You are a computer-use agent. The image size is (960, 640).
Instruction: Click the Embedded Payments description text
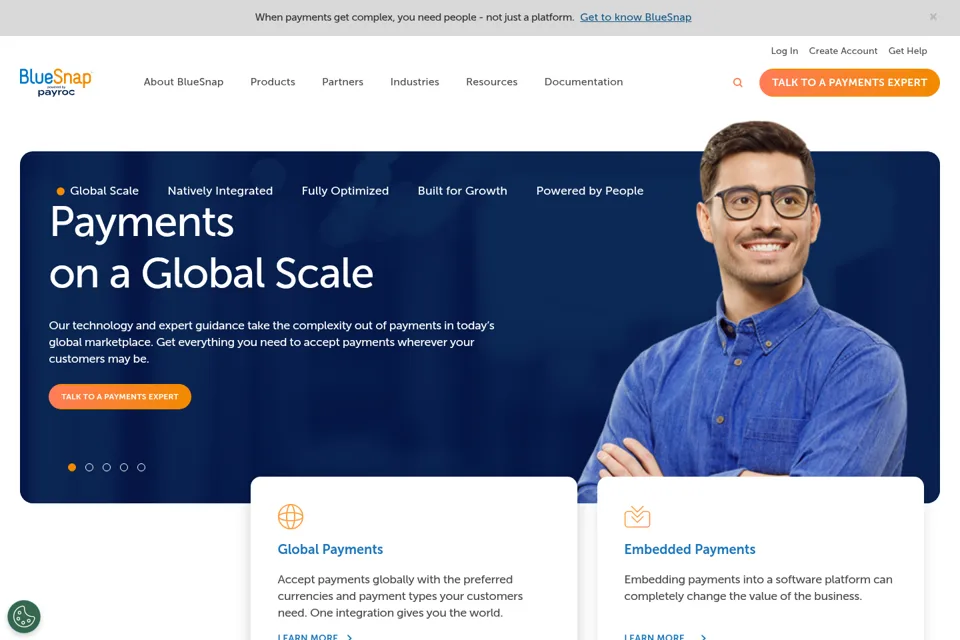[758, 588]
